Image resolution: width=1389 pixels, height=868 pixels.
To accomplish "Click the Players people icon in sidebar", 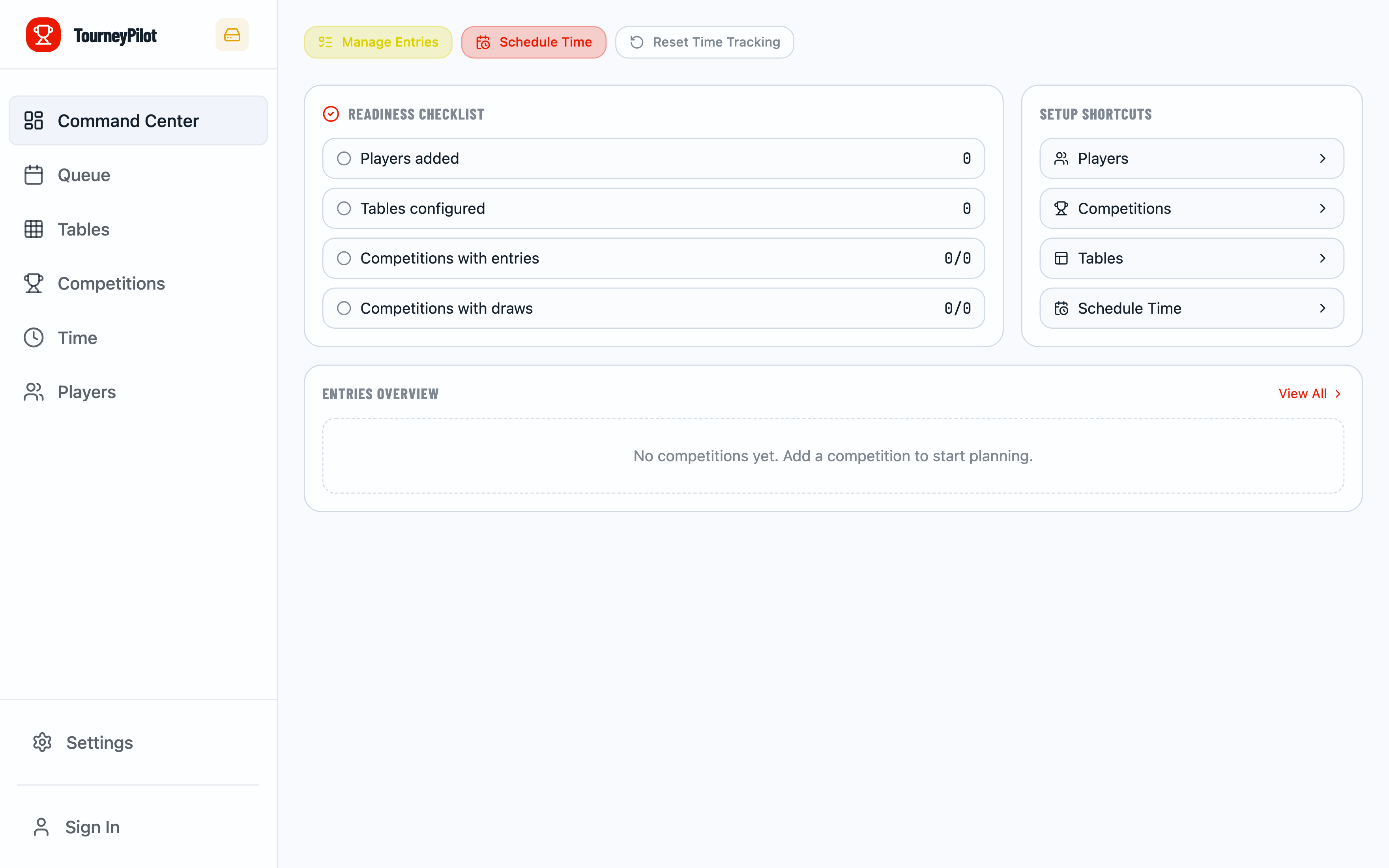I will [33, 392].
